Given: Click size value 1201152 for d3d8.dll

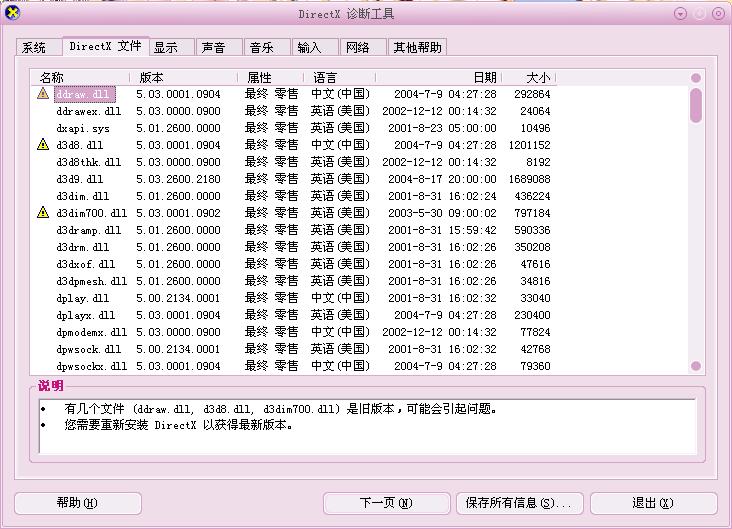Looking at the screenshot, I should (x=529, y=145).
